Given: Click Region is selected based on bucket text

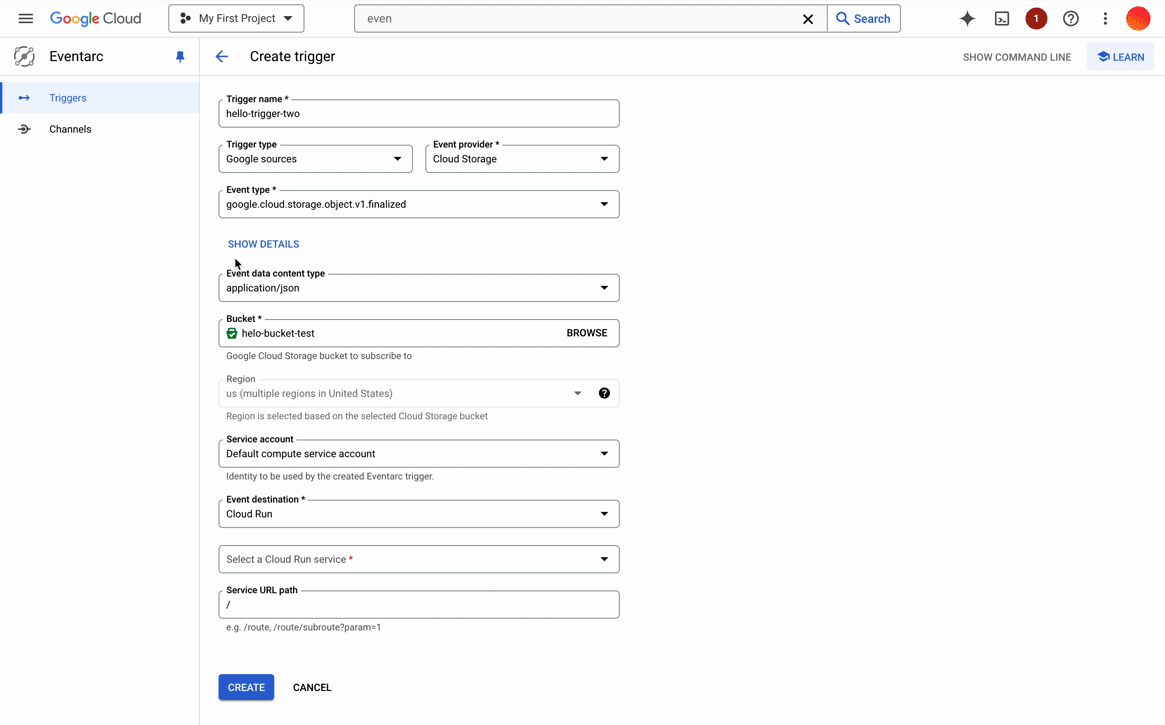Looking at the screenshot, I should point(357,416).
